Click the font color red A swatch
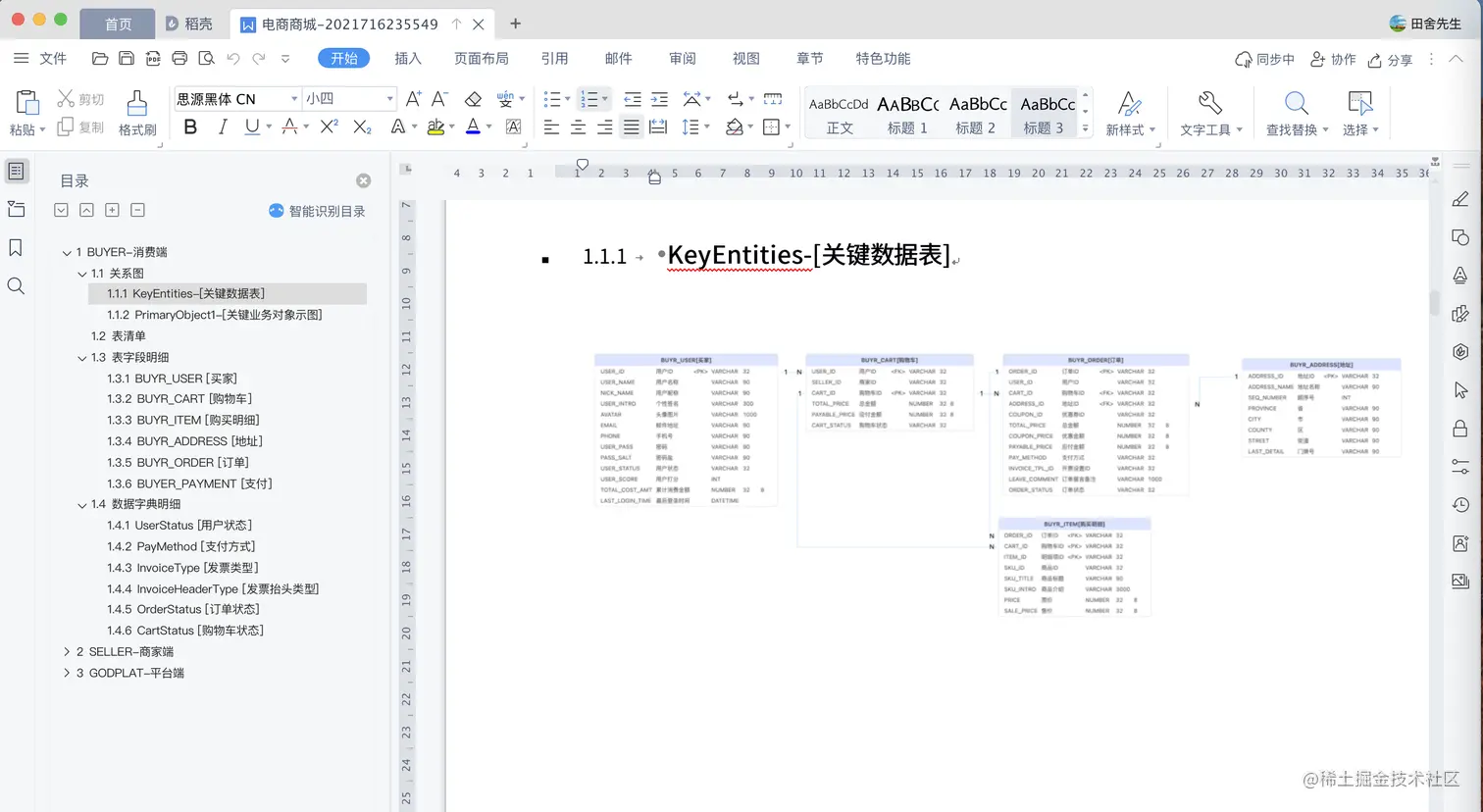 [x=289, y=127]
